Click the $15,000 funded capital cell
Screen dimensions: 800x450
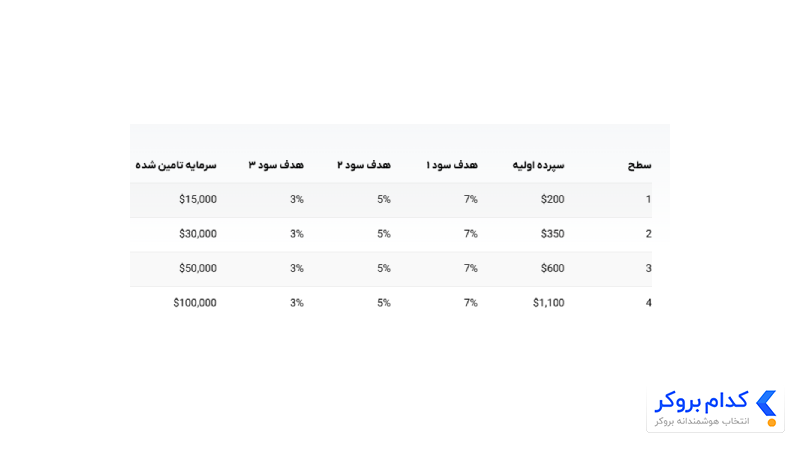[198, 199]
